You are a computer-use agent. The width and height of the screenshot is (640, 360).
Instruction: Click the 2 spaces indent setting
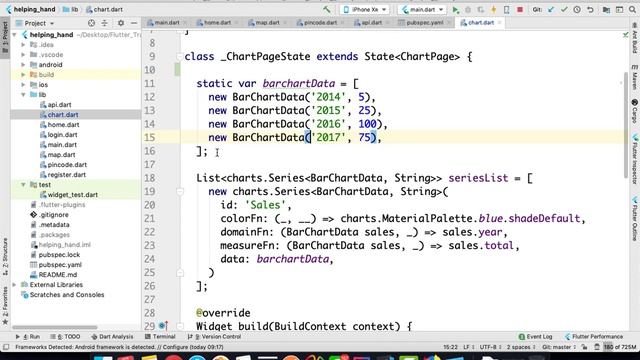[x=521, y=347]
